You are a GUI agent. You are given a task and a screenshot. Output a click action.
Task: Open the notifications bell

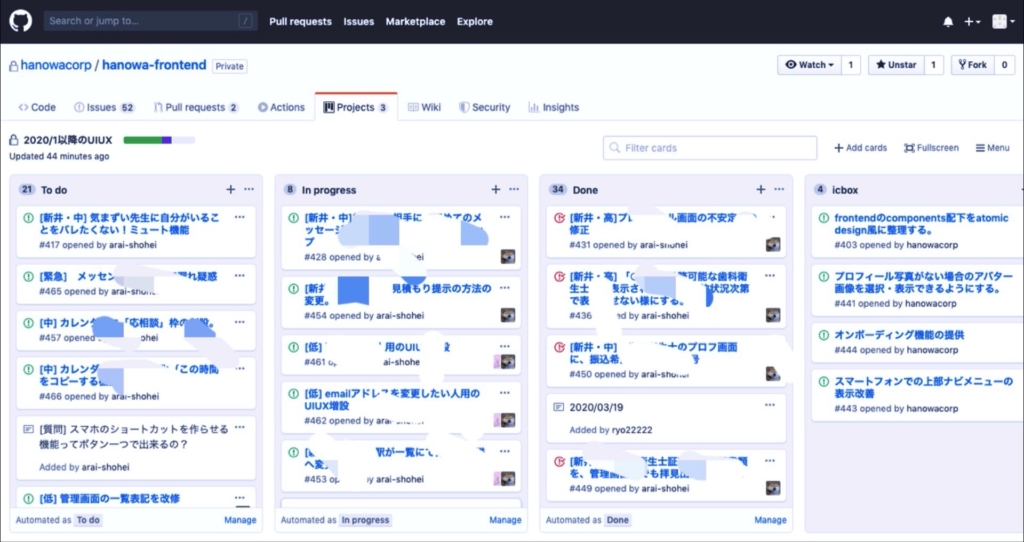coord(948,22)
